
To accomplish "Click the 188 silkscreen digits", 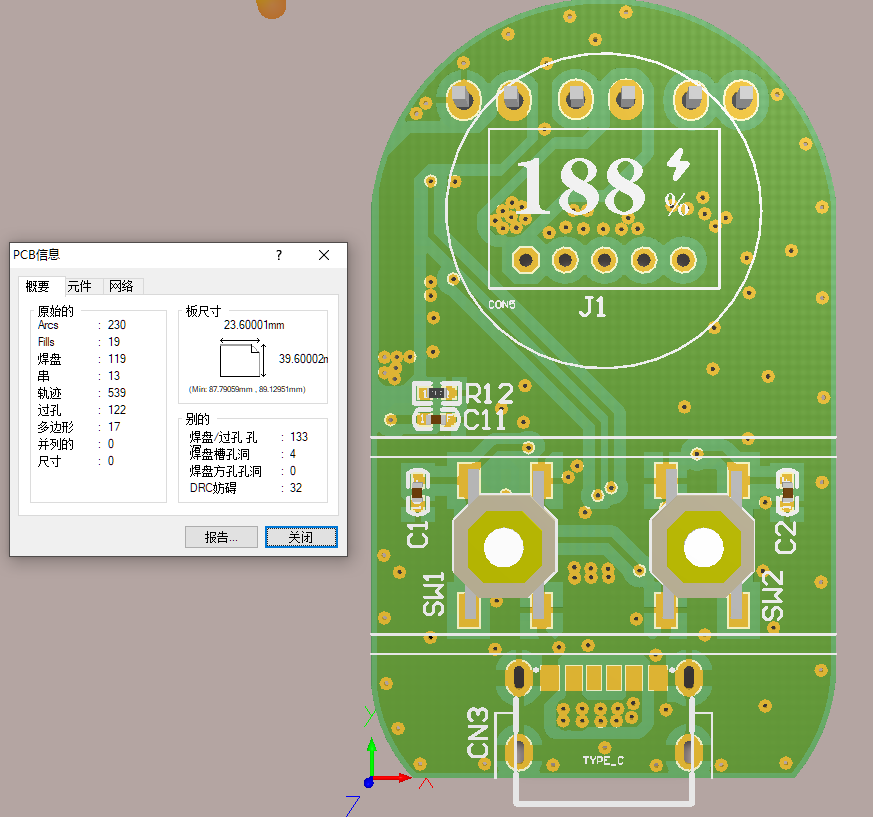I will [581, 185].
